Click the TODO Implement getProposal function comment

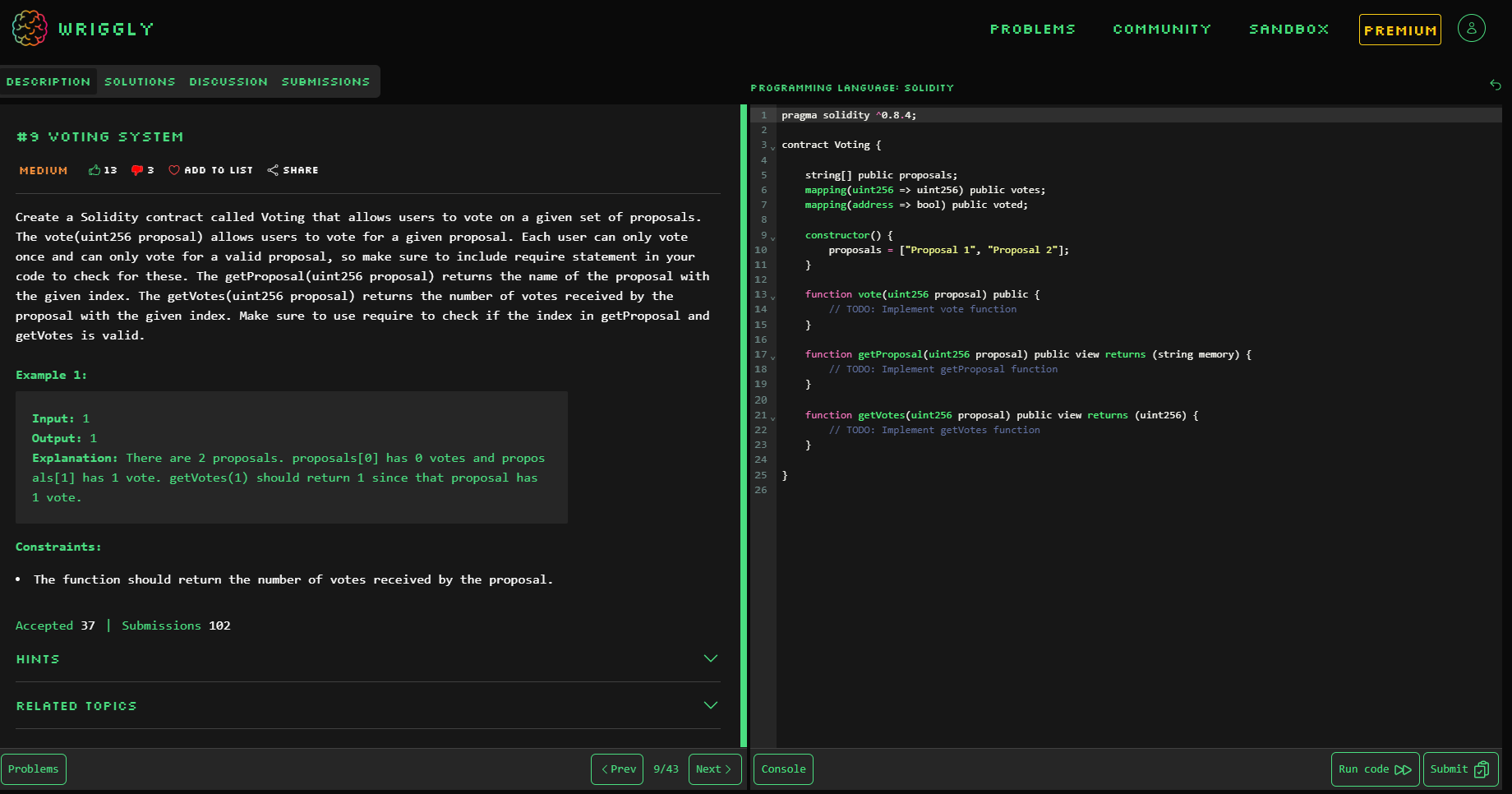[x=943, y=369]
